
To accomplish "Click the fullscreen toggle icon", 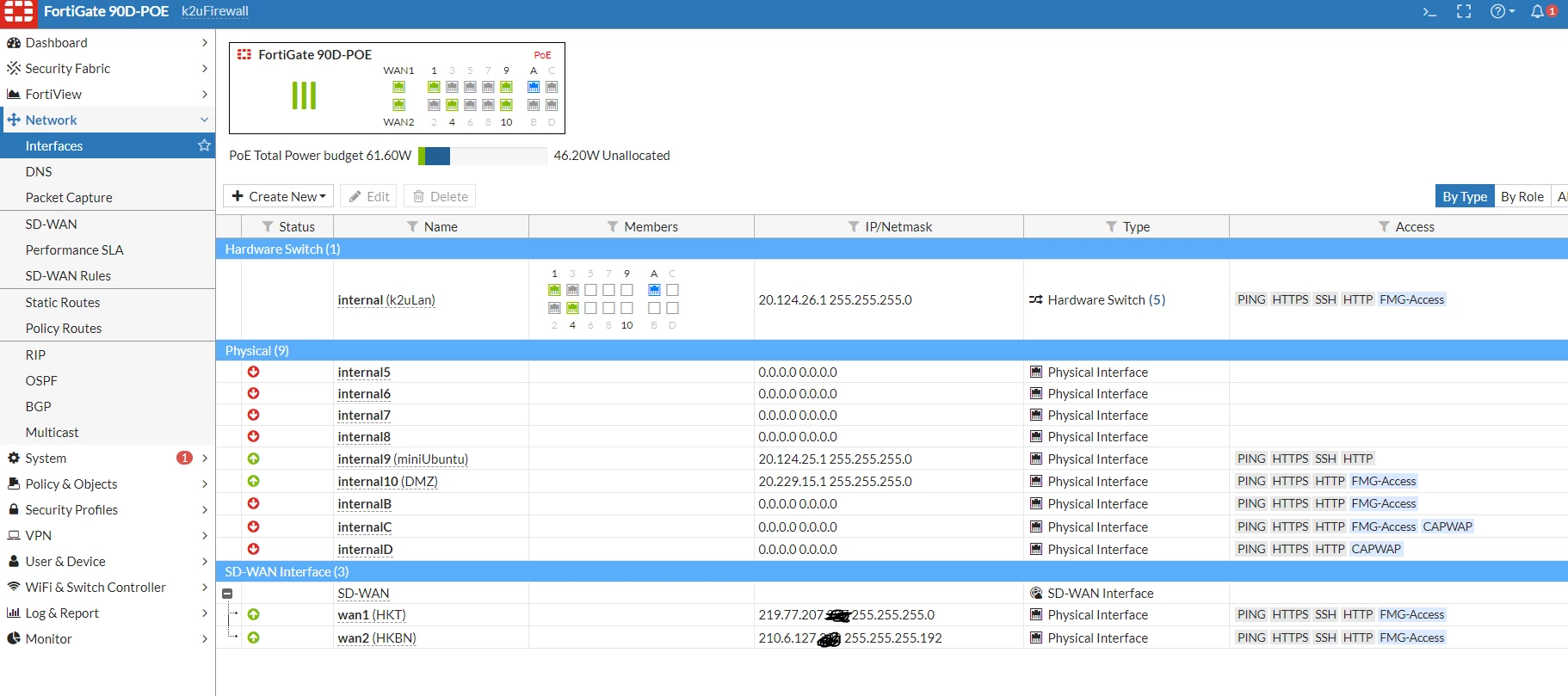I will [x=1464, y=12].
